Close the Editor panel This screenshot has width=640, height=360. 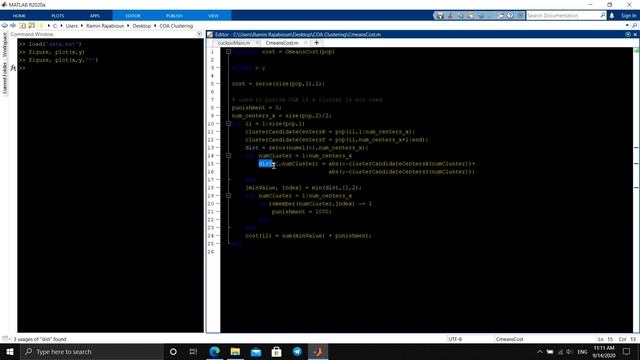click(635, 34)
